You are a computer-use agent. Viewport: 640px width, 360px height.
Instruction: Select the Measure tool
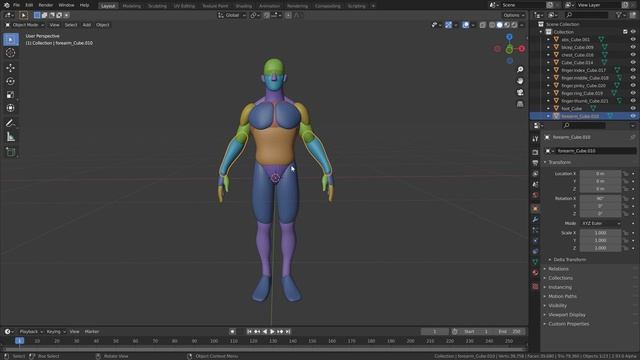coord(11,137)
